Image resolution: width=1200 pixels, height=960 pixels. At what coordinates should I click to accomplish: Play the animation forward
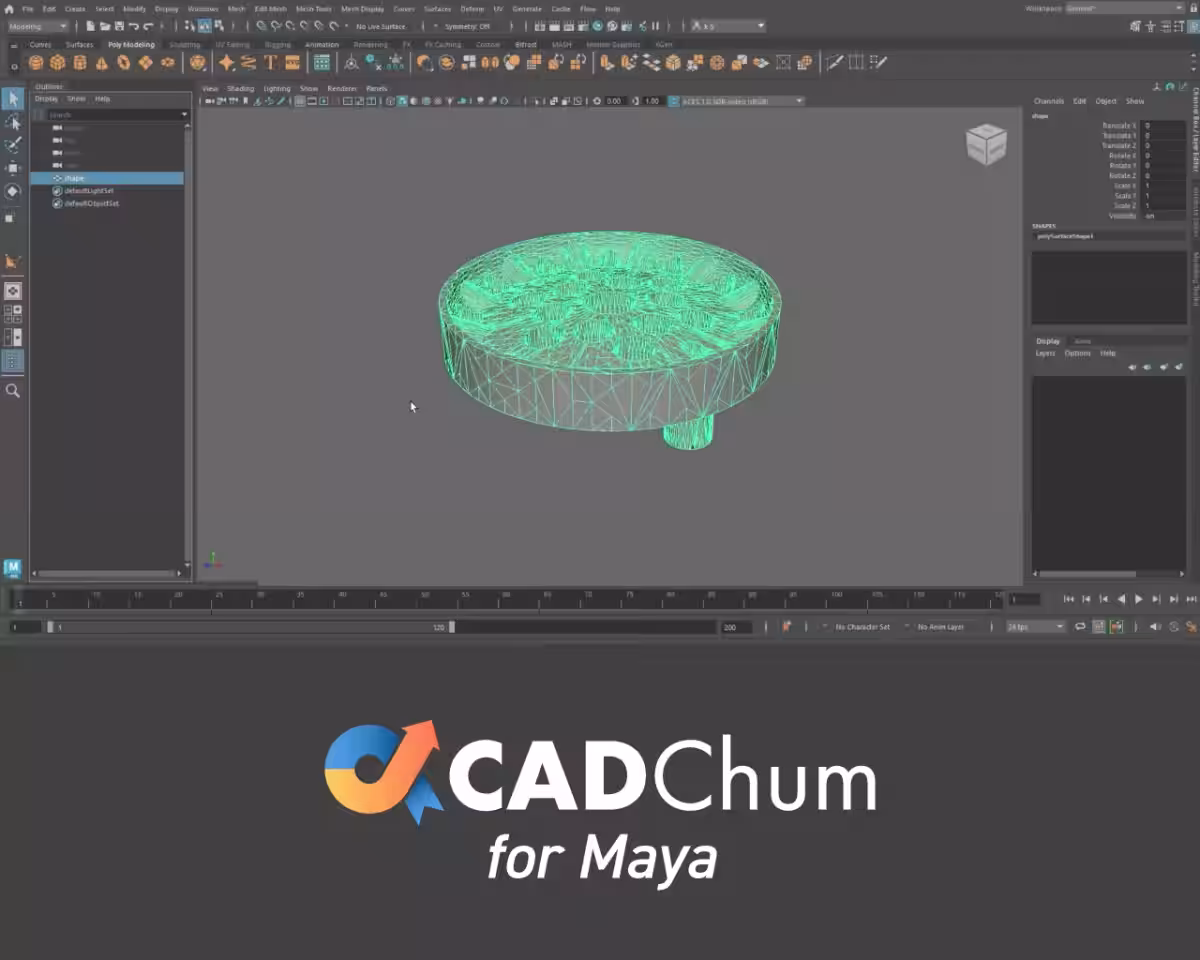click(1138, 599)
